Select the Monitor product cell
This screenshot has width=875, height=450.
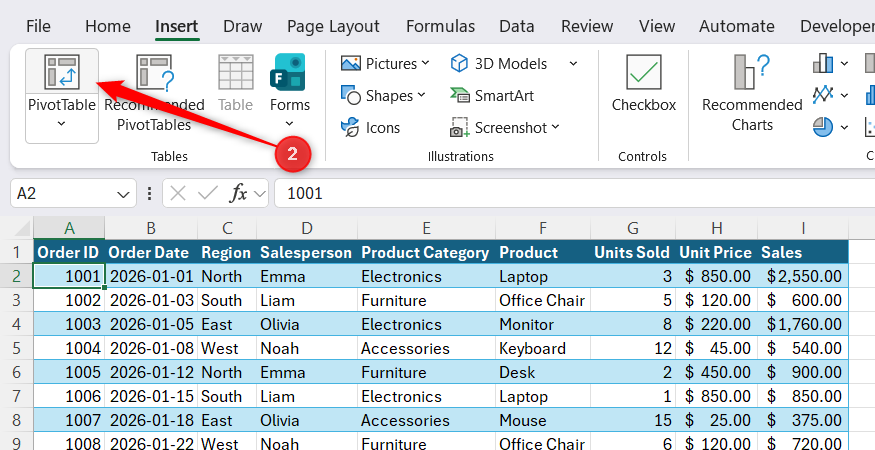543,324
